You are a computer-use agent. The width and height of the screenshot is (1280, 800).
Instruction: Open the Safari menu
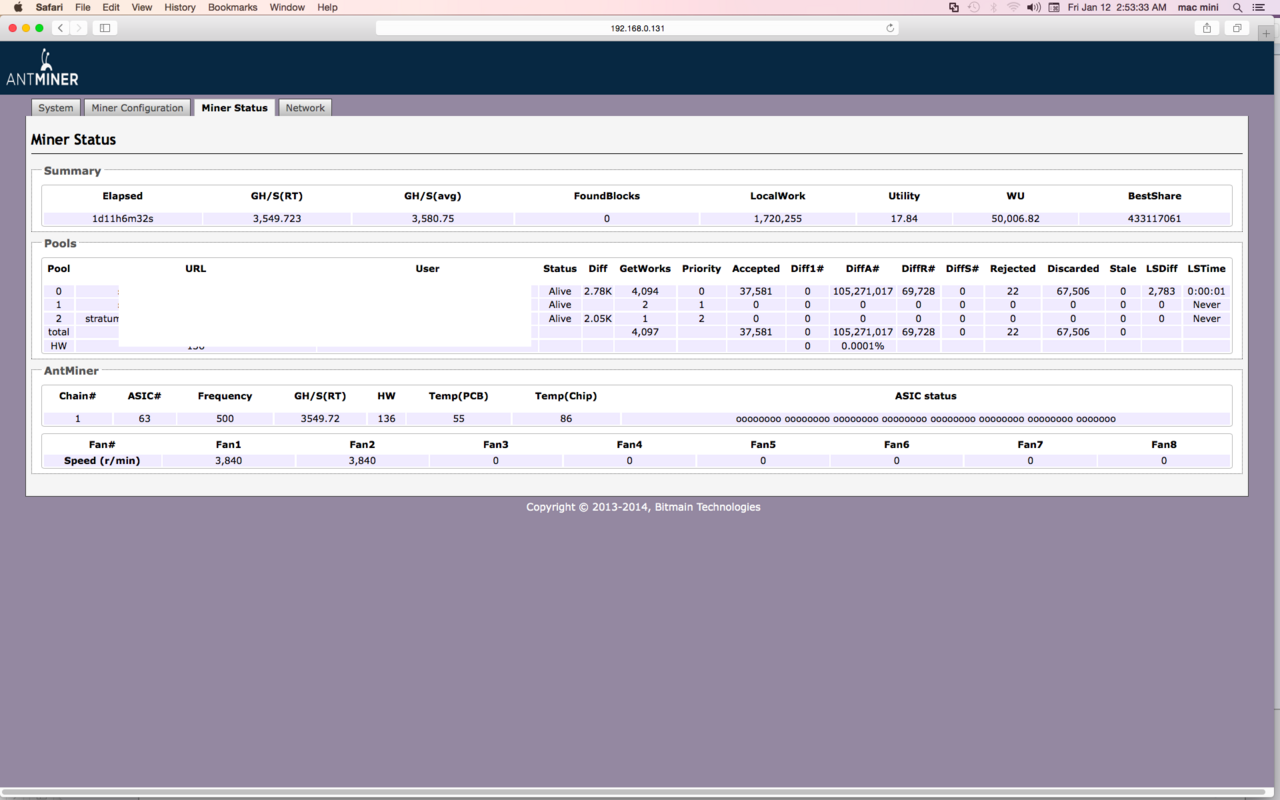coord(49,7)
